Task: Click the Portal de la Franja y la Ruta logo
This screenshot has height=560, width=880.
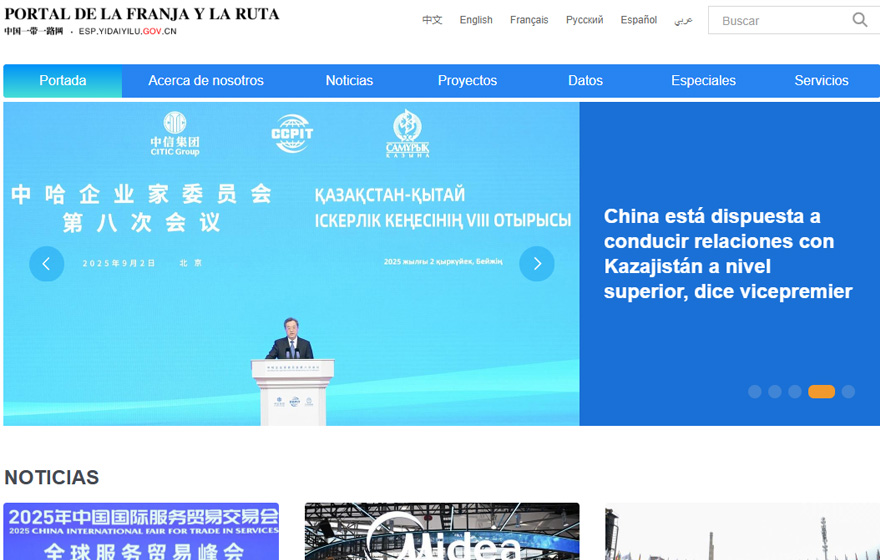Action: (141, 21)
